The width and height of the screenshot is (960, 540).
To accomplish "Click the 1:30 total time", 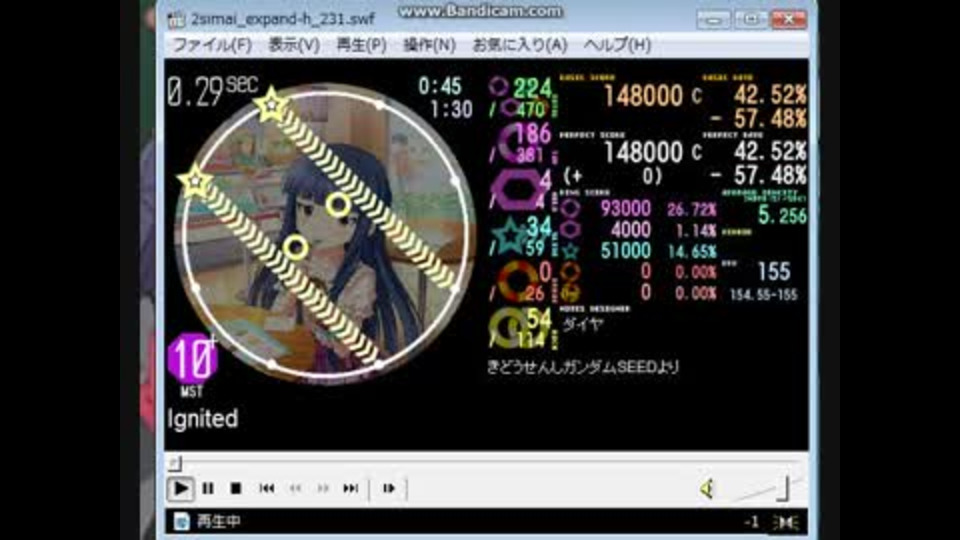I will coord(451,110).
